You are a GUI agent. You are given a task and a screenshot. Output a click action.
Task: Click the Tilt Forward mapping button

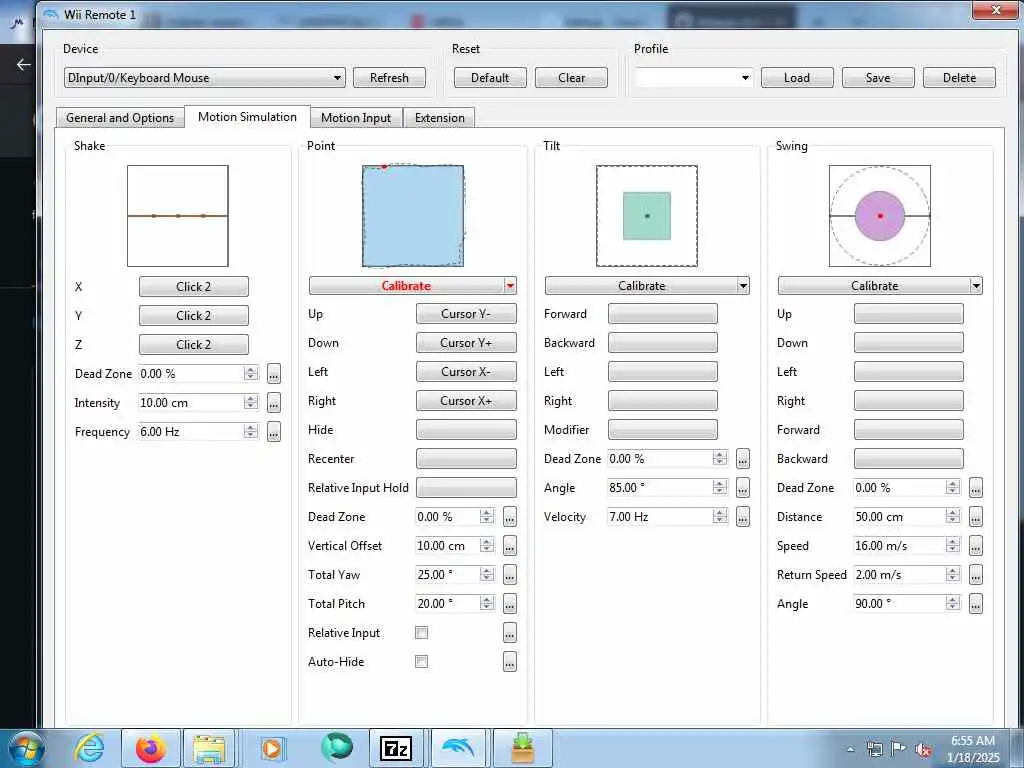662,313
